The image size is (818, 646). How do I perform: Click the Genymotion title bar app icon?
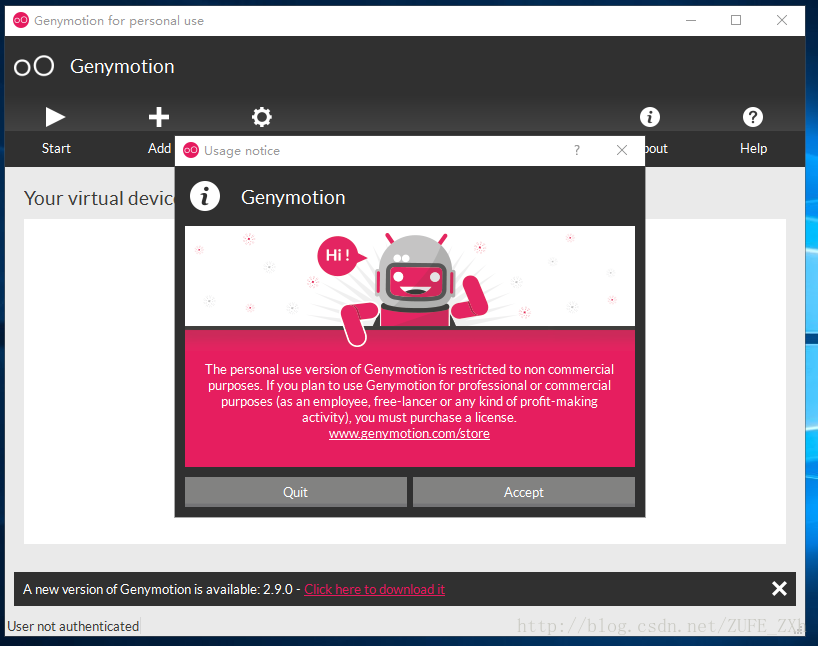21,20
